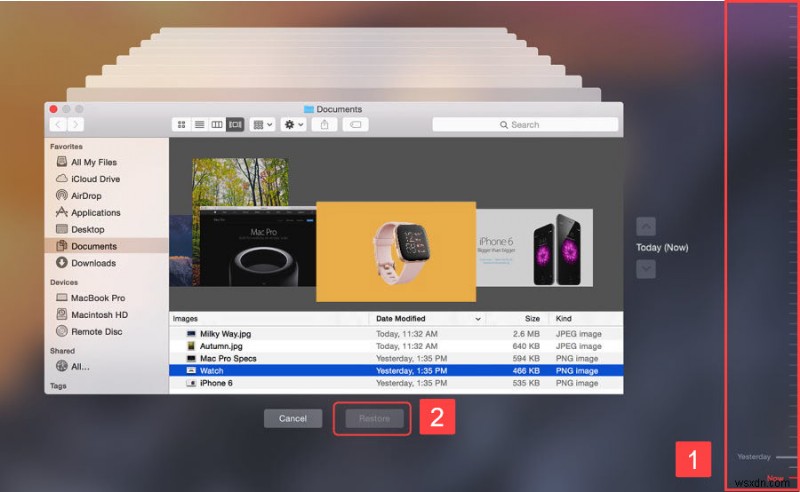Image resolution: width=800 pixels, height=492 pixels.
Task: Switch to list view
Action: (x=199, y=125)
